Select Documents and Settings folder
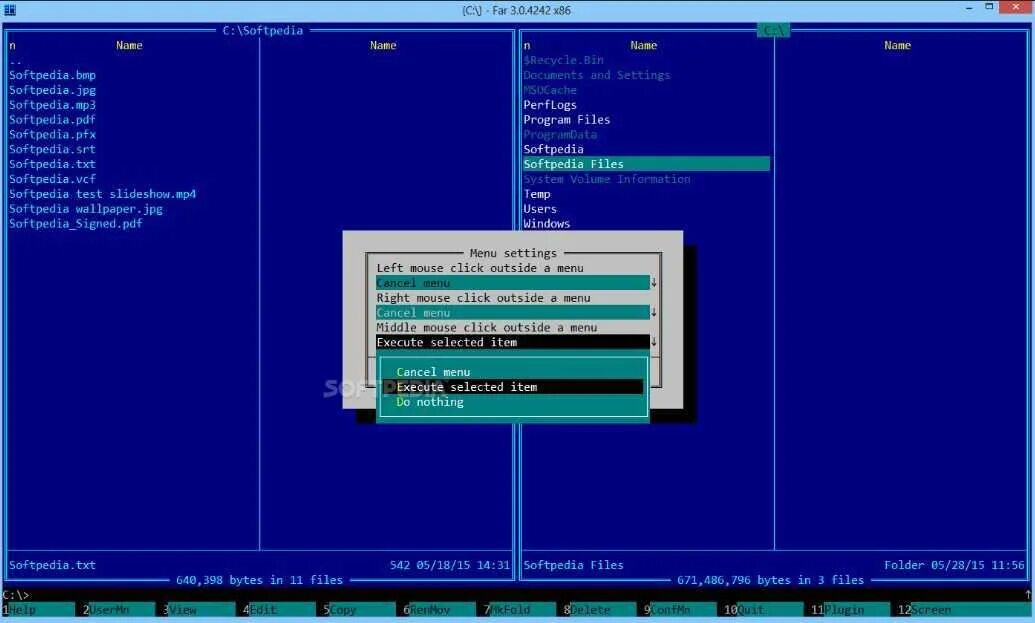 click(597, 75)
